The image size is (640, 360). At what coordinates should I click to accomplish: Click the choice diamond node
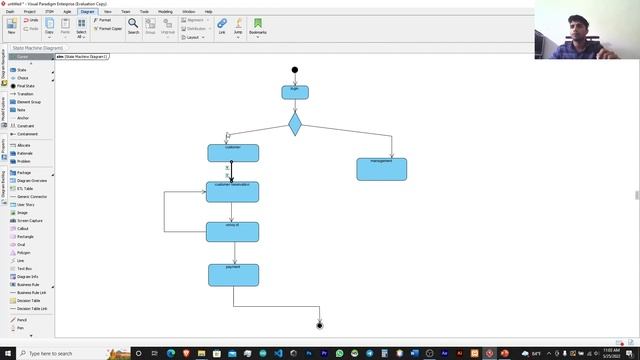tap(295, 124)
